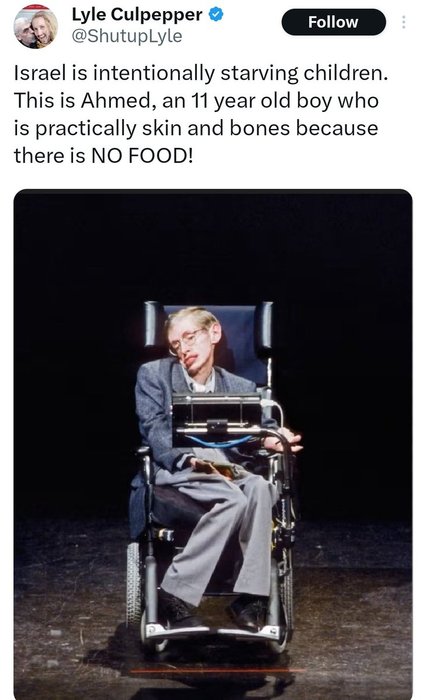Click the wheelchair headrest in the photo
Image resolution: width=426 pixels, height=700 pixels.
(208, 324)
